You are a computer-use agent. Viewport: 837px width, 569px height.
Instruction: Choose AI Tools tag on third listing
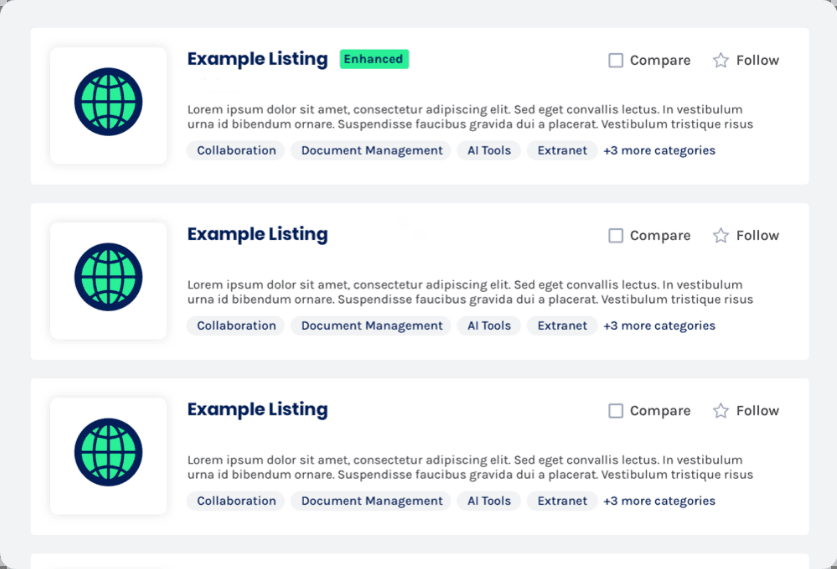(489, 501)
